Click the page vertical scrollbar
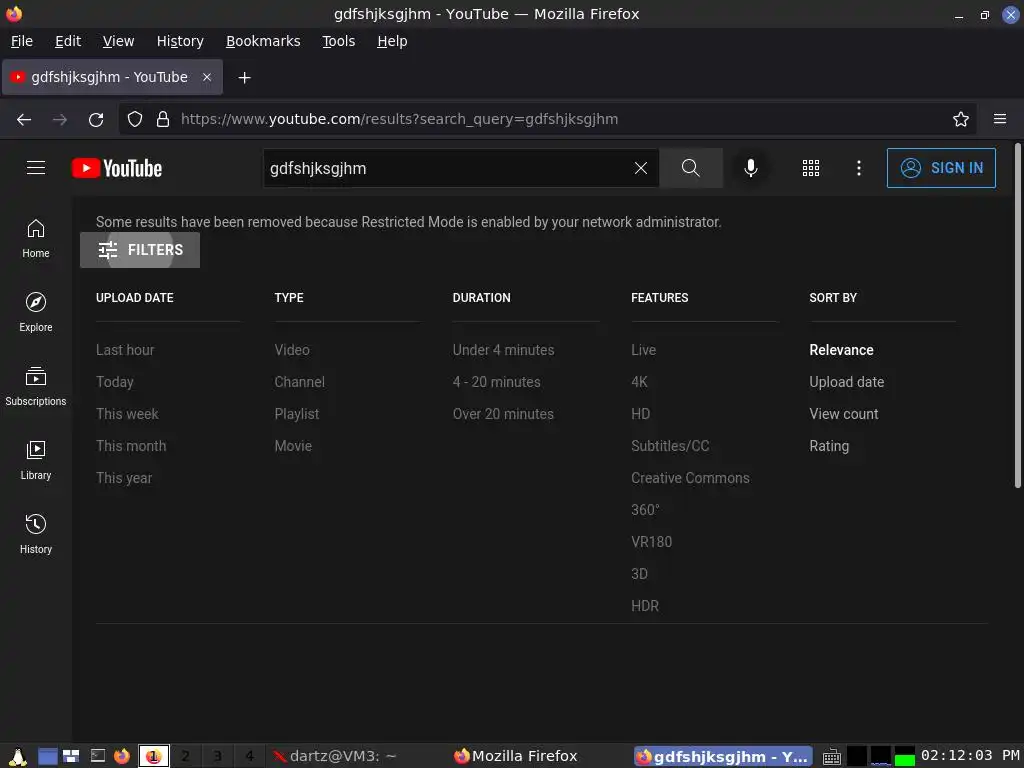Viewport: 1024px width, 768px height. coord(1017,315)
